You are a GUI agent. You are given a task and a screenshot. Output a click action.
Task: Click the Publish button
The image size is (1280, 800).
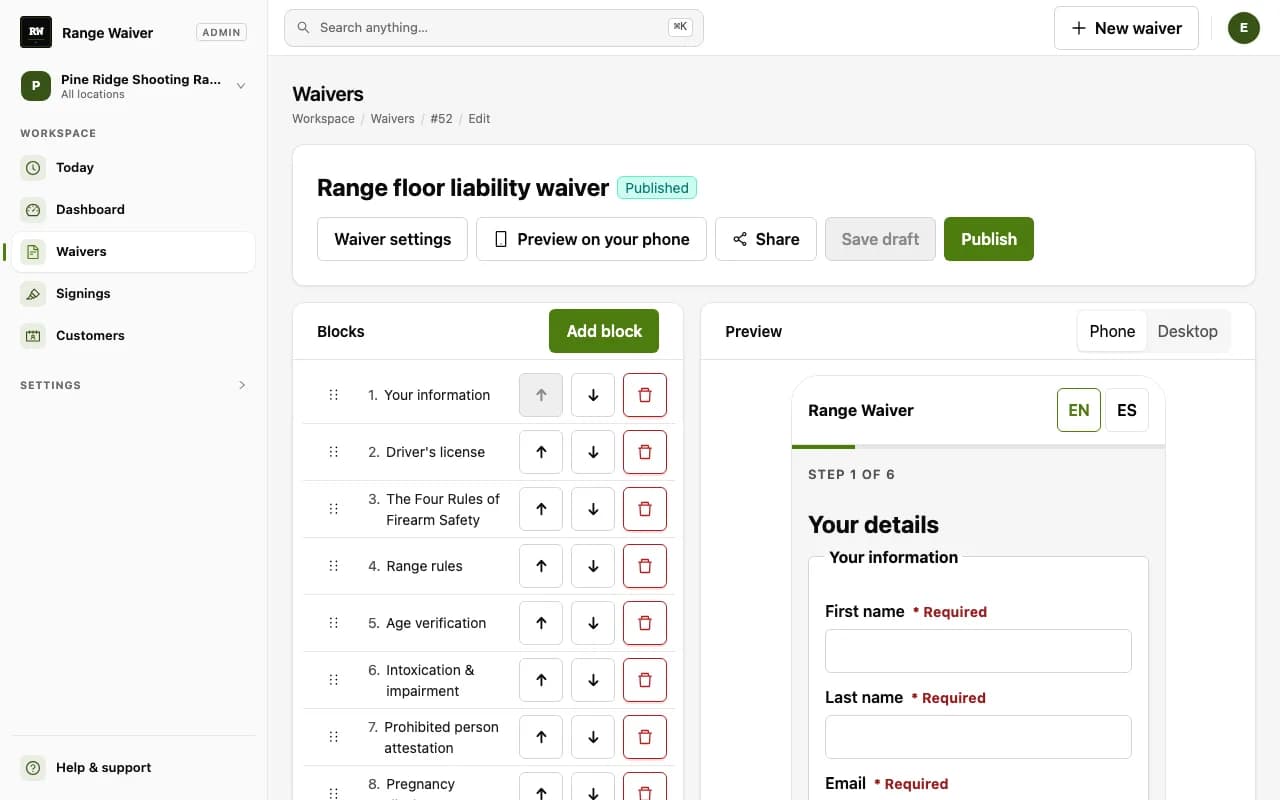(x=989, y=239)
